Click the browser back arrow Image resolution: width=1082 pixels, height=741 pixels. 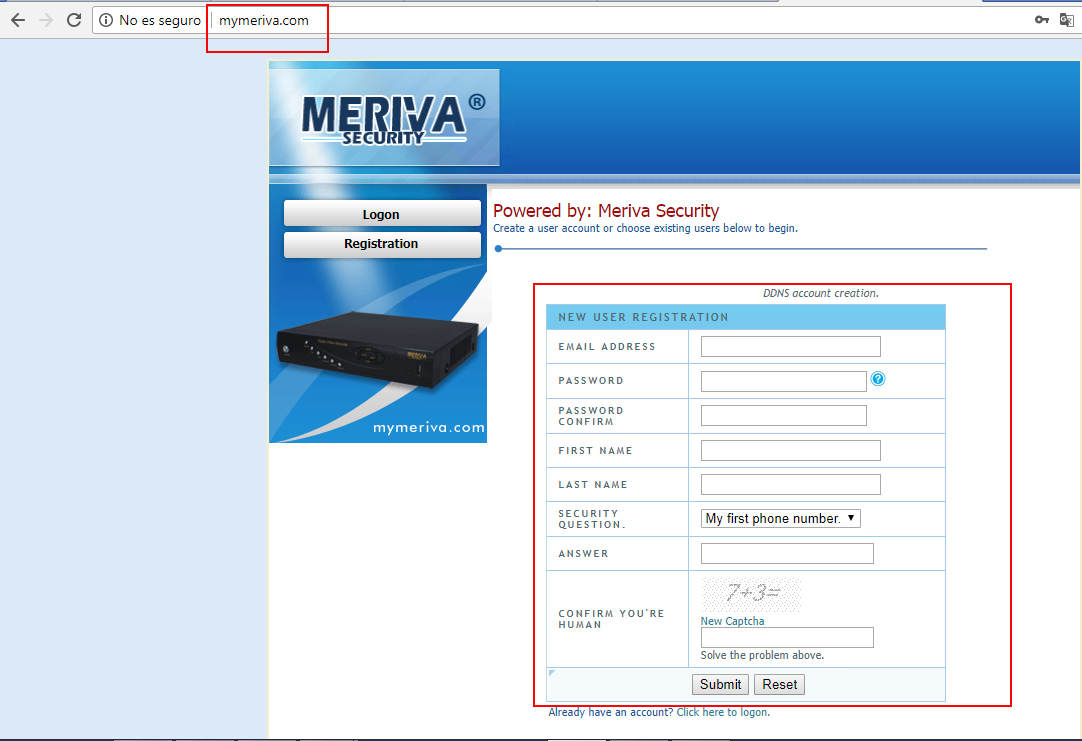coord(18,20)
